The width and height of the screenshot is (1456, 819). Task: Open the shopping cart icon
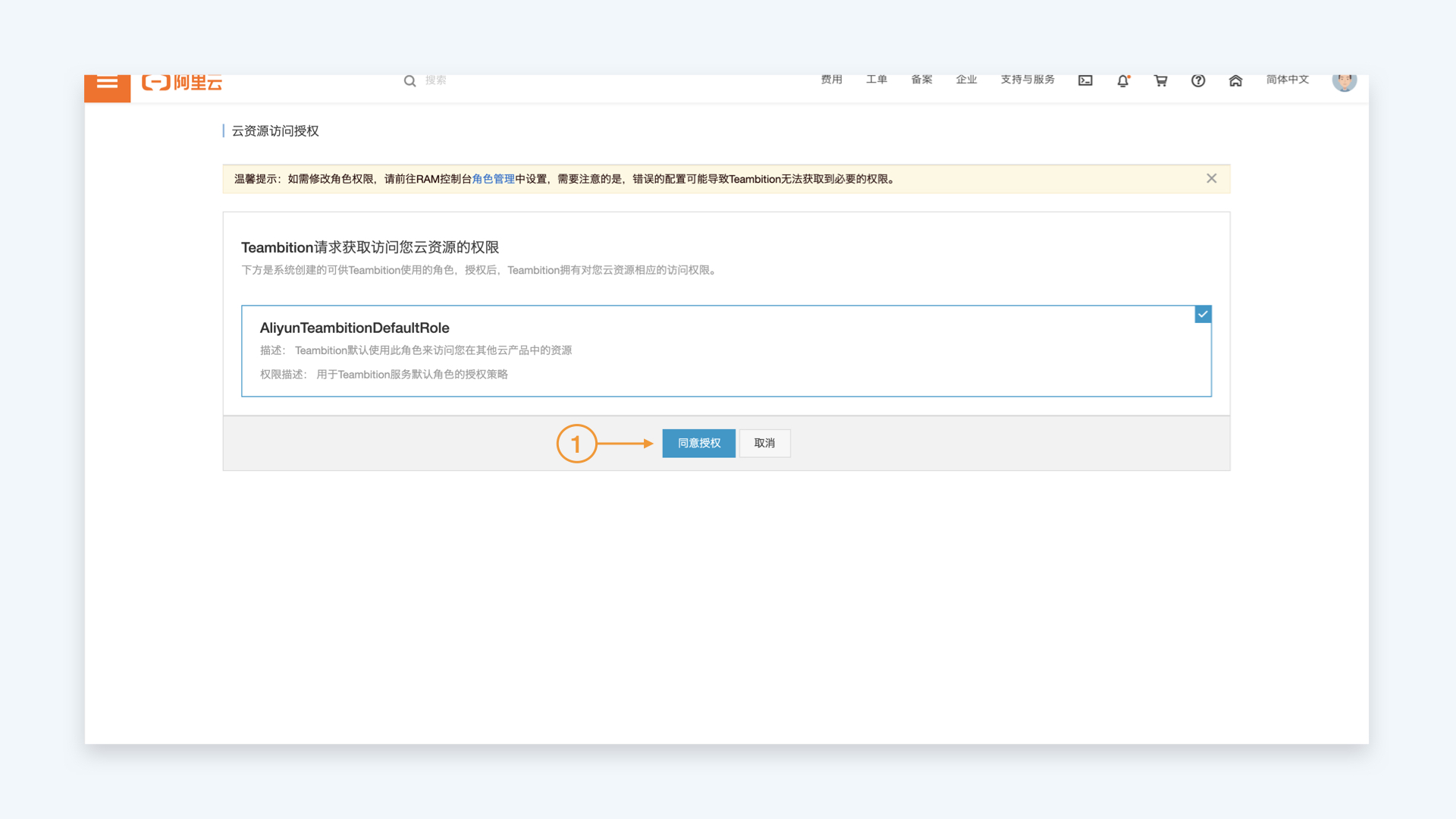(x=1160, y=80)
